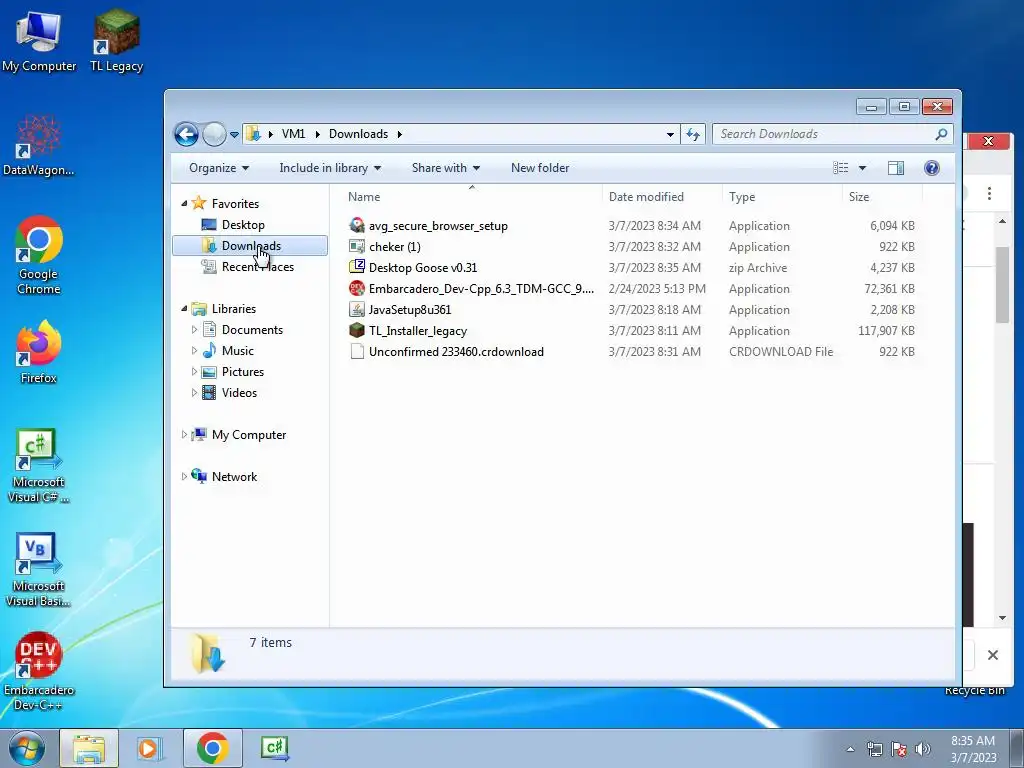Launch Firefox from the desktop
1024x768 pixels.
(x=39, y=352)
